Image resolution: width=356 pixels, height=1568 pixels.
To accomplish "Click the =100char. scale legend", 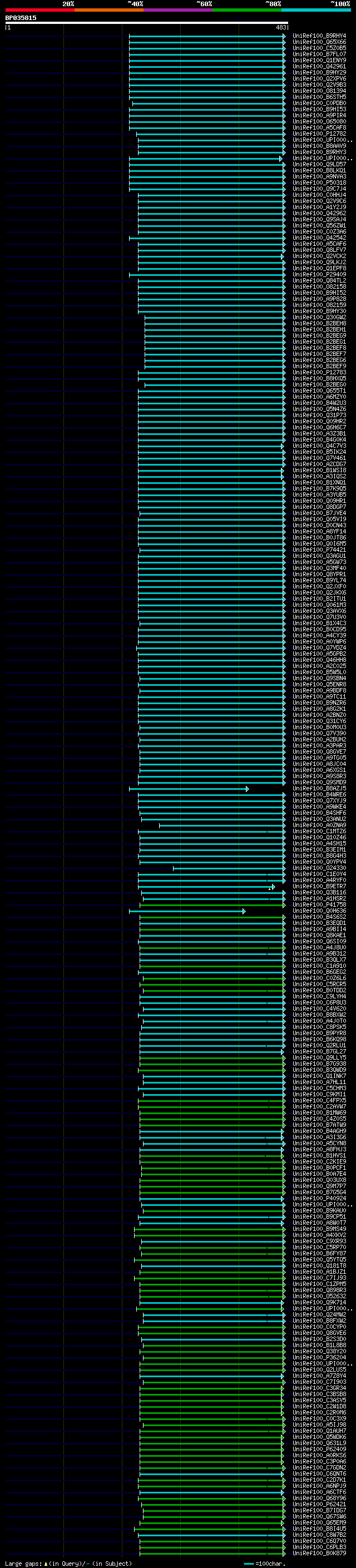I will click(264, 1564).
